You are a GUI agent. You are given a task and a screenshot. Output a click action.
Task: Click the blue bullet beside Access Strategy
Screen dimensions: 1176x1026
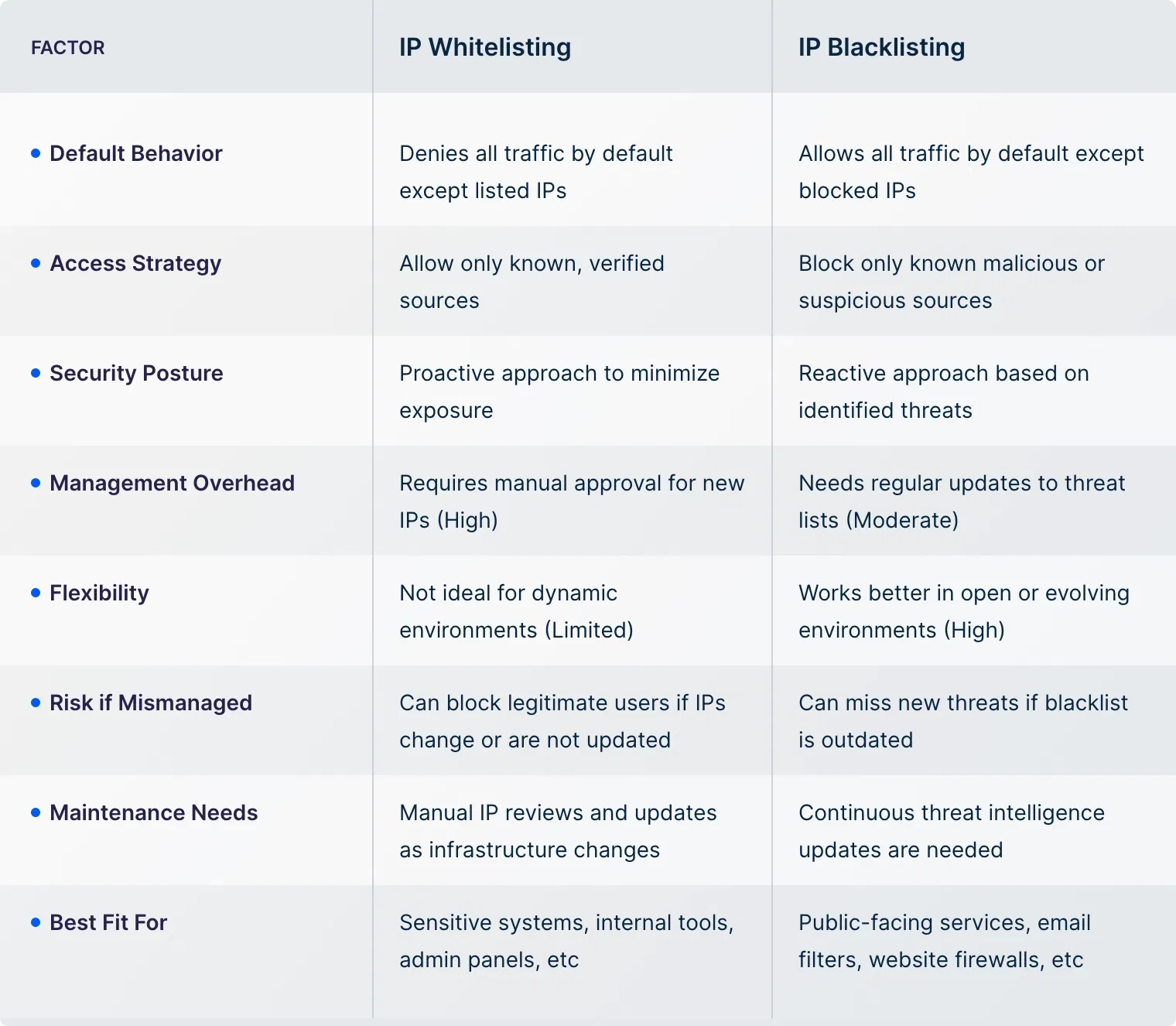[36, 263]
